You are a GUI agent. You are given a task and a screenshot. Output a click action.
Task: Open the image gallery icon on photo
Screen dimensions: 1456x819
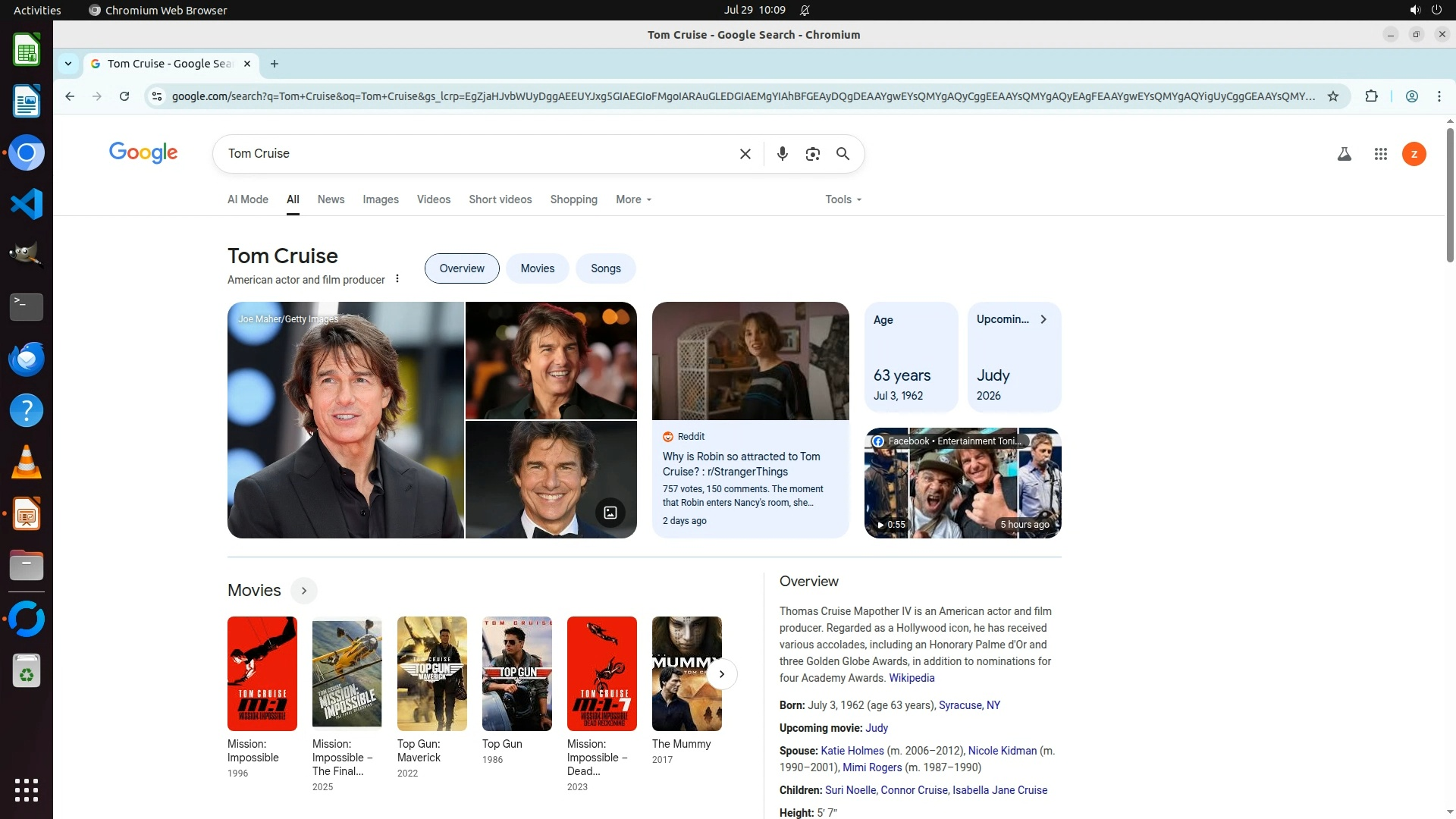click(610, 513)
